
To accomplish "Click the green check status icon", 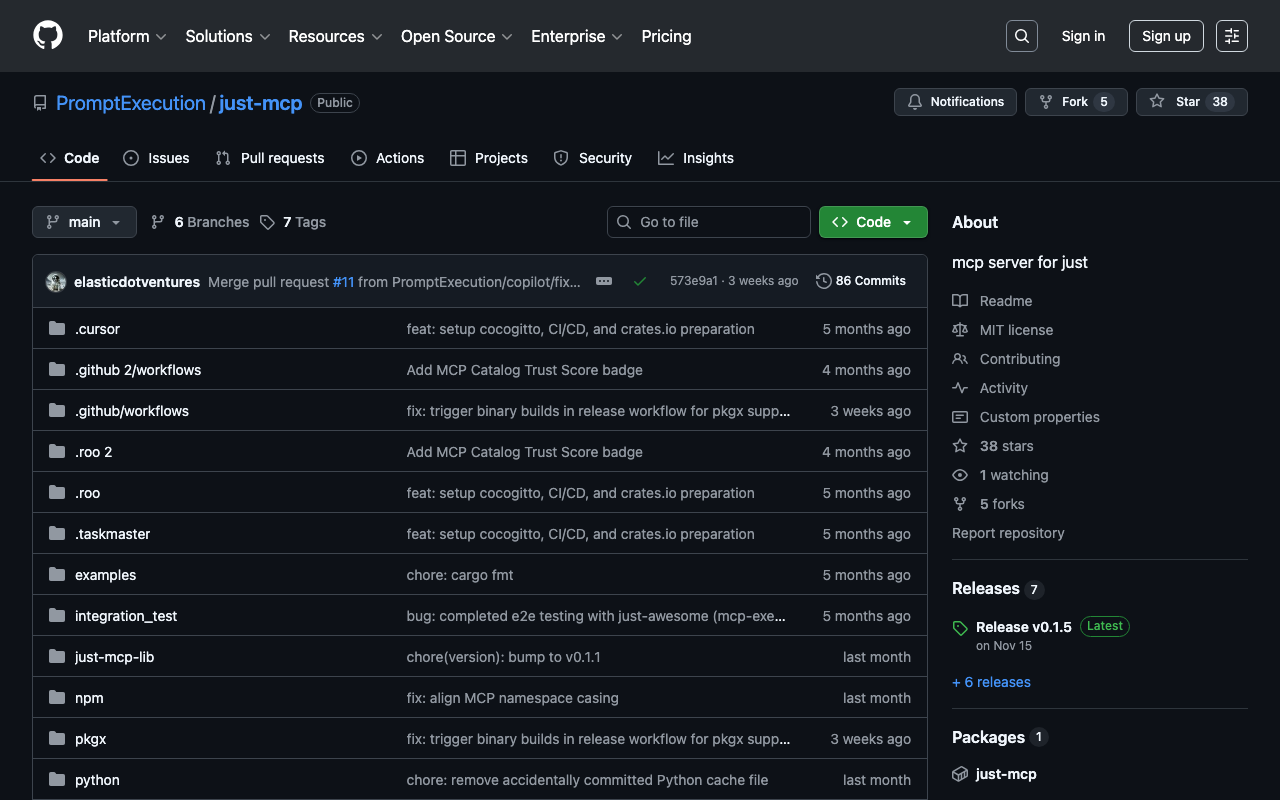I will pyautogui.click(x=640, y=281).
